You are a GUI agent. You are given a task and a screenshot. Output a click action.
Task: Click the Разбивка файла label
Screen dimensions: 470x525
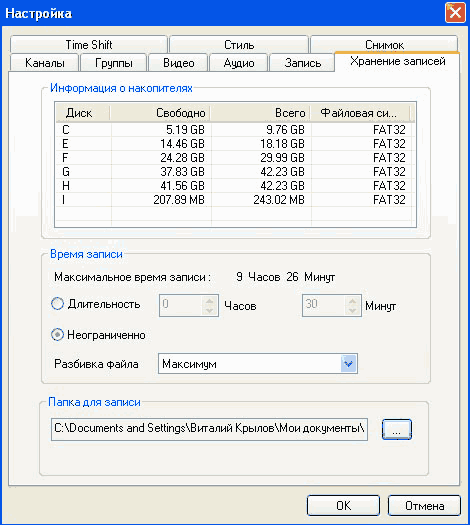pyautogui.click(x=96, y=364)
